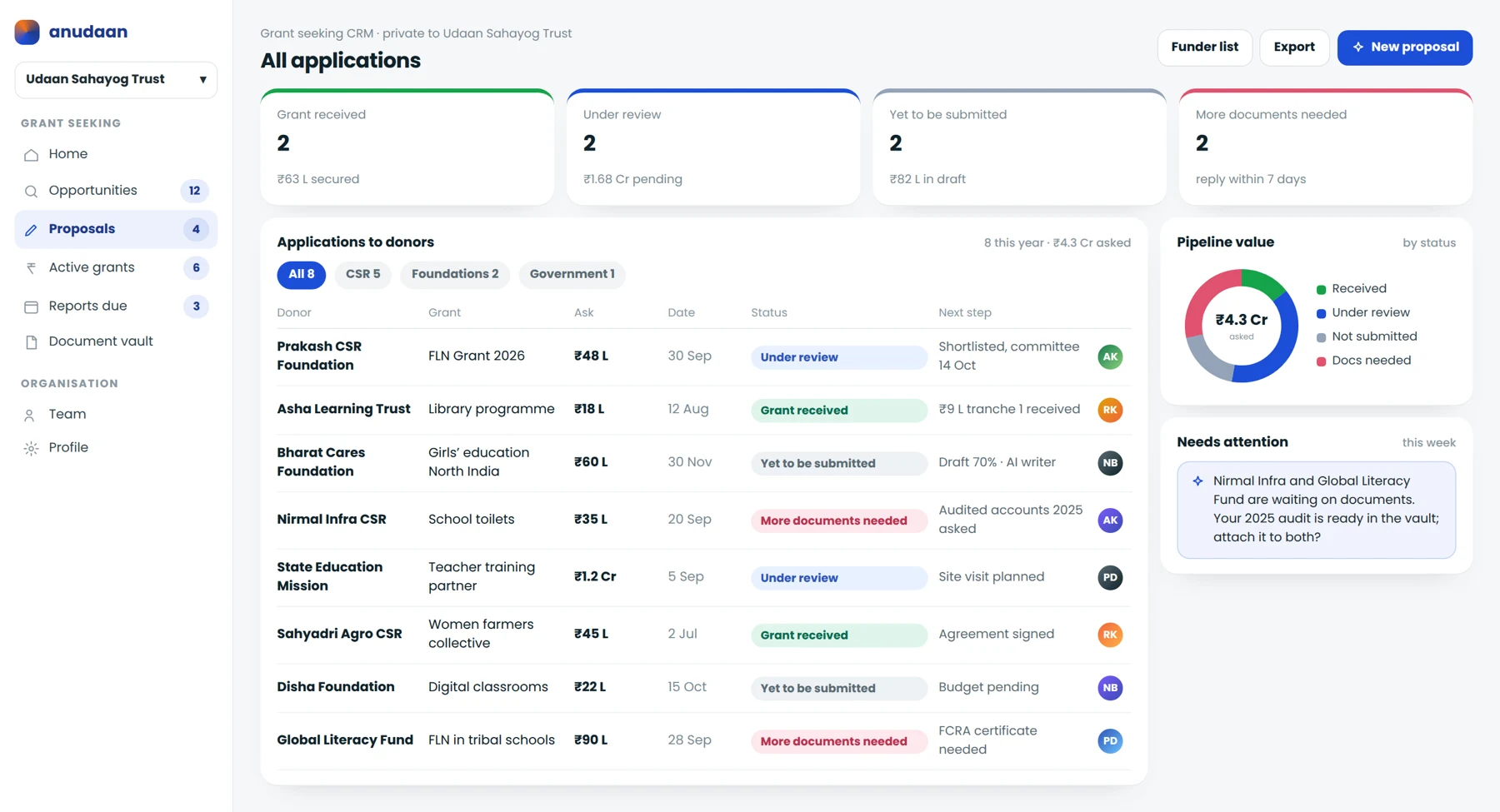This screenshot has width=1500, height=812.
Task: Open the Grant received summary card
Action: coord(407,147)
